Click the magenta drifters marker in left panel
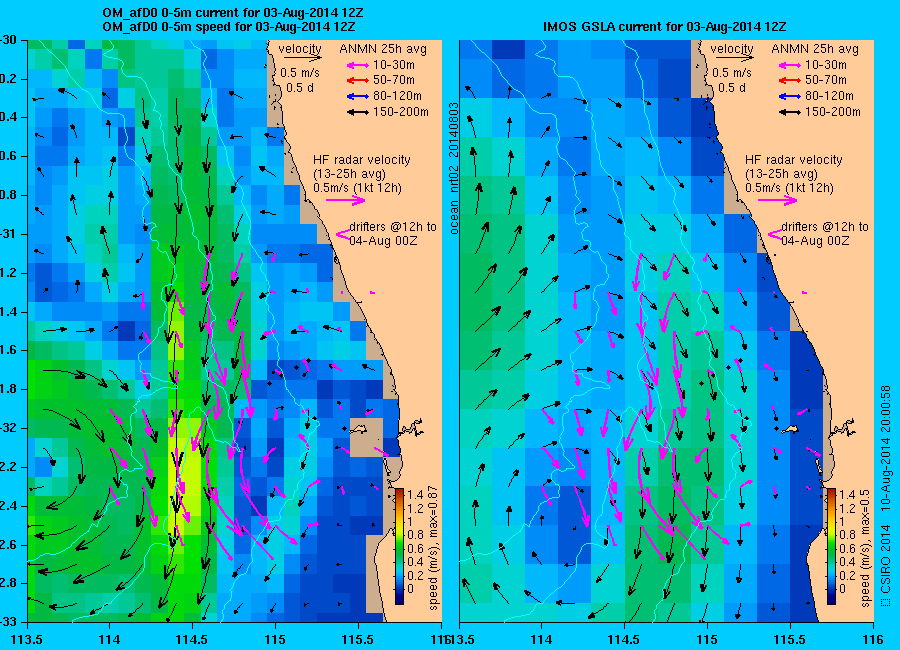Viewport: 900px width, 650px height. 343,234
